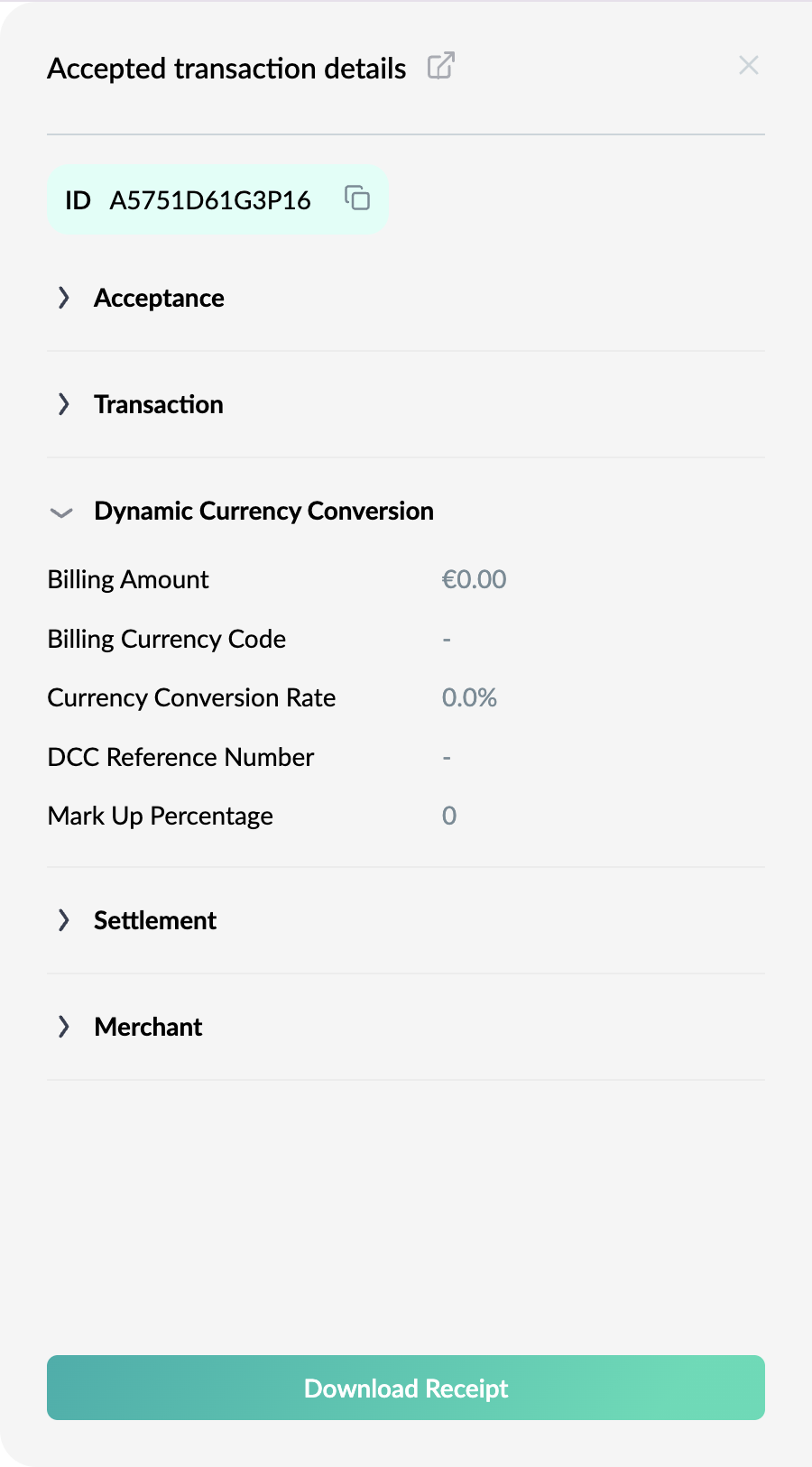
Task: Open the Transaction section heading
Action: (159, 404)
